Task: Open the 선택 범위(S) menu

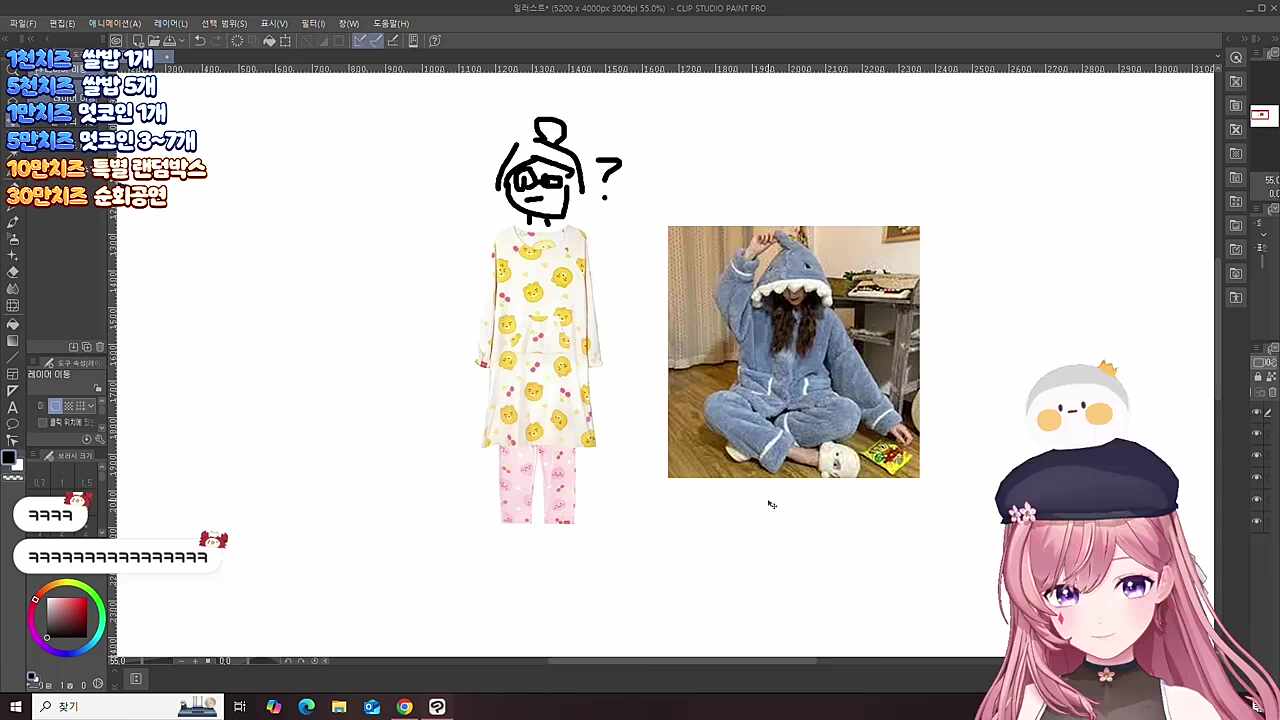Action: pos(224,23)
